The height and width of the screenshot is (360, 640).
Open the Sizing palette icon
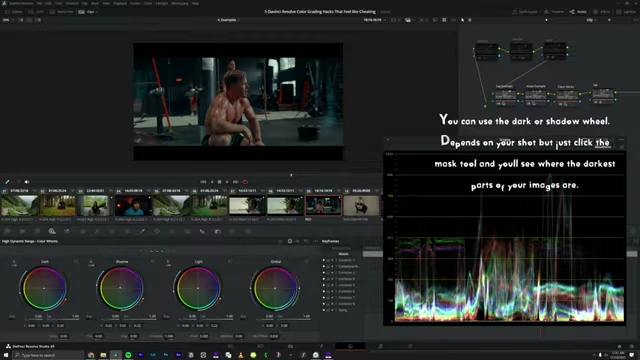(x=232, y=231)
